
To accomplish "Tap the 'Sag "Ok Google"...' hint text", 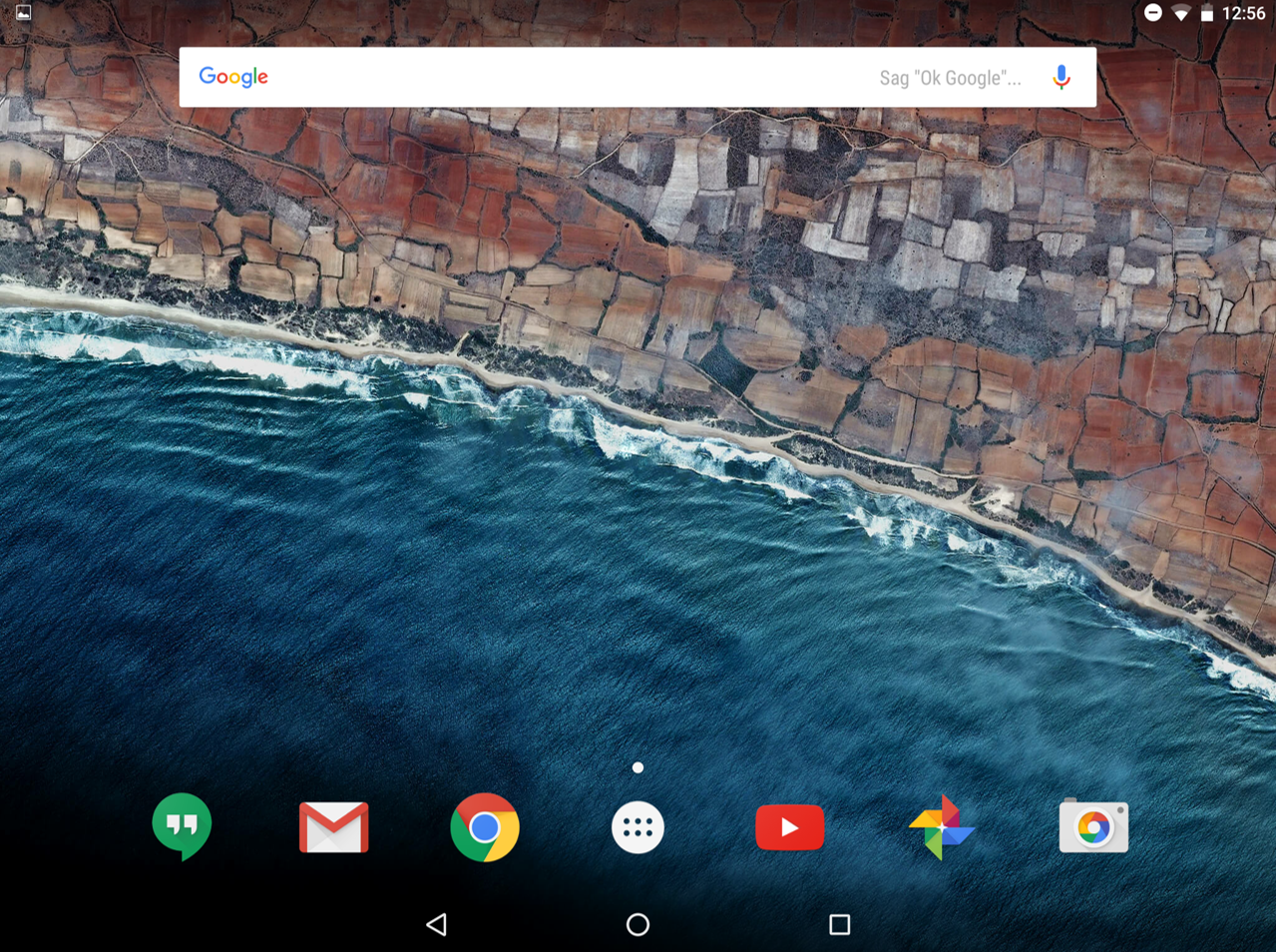I will (x=950, y=78).
